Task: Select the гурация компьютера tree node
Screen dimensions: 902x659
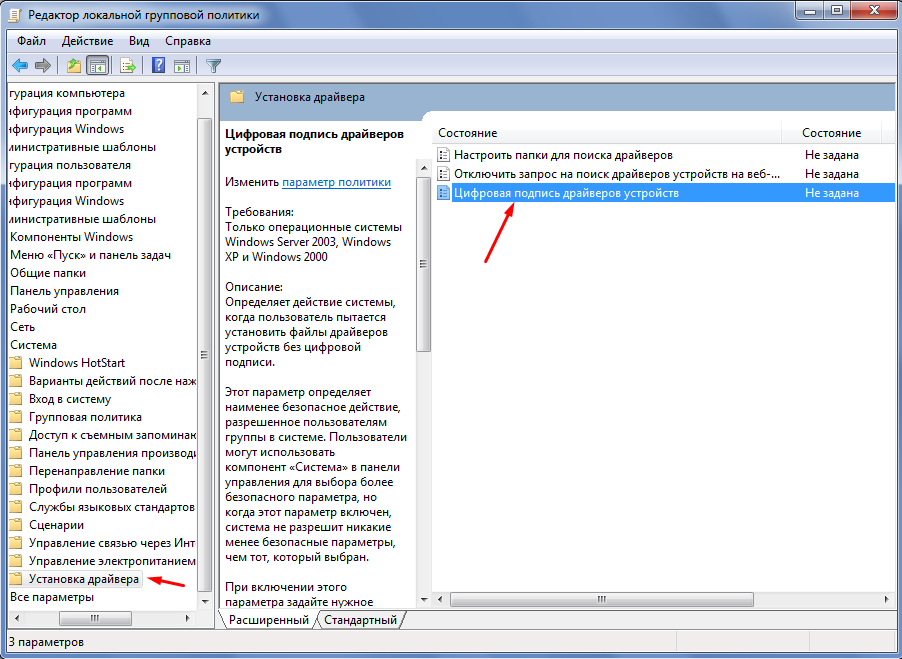Action: tap(67, 93)
